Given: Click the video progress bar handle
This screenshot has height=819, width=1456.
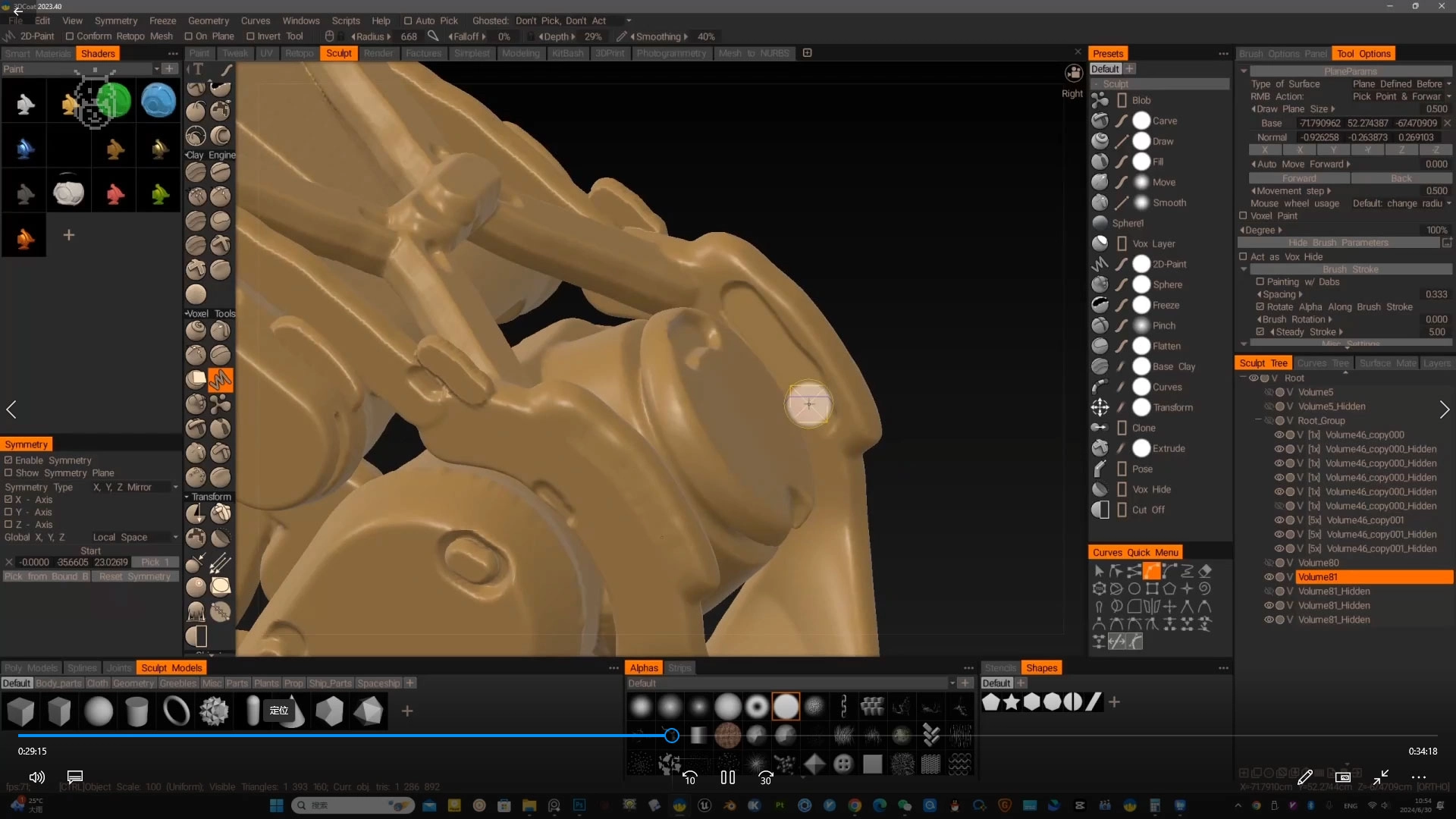Looking at the screenshot, I should pyautogui.click(x=671, y=736).
